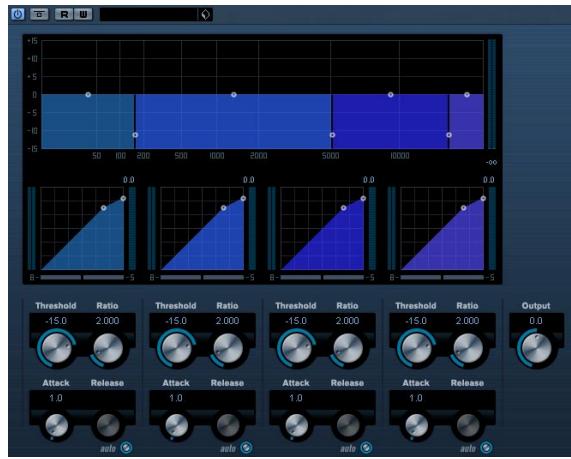Click the crossover handle at 5000 Hz
The image size is (571, 459).
[332, 135]
